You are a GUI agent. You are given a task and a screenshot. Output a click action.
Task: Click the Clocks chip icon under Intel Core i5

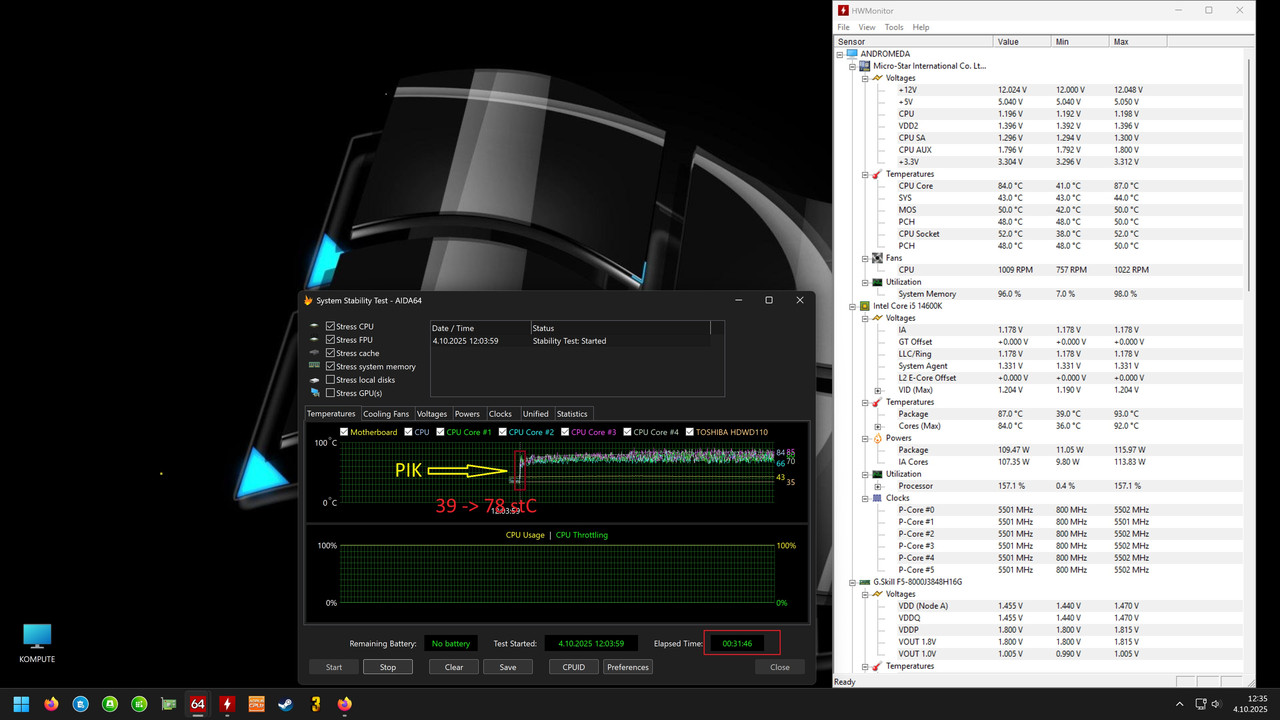pyautogui.click(x=877, y=498)
